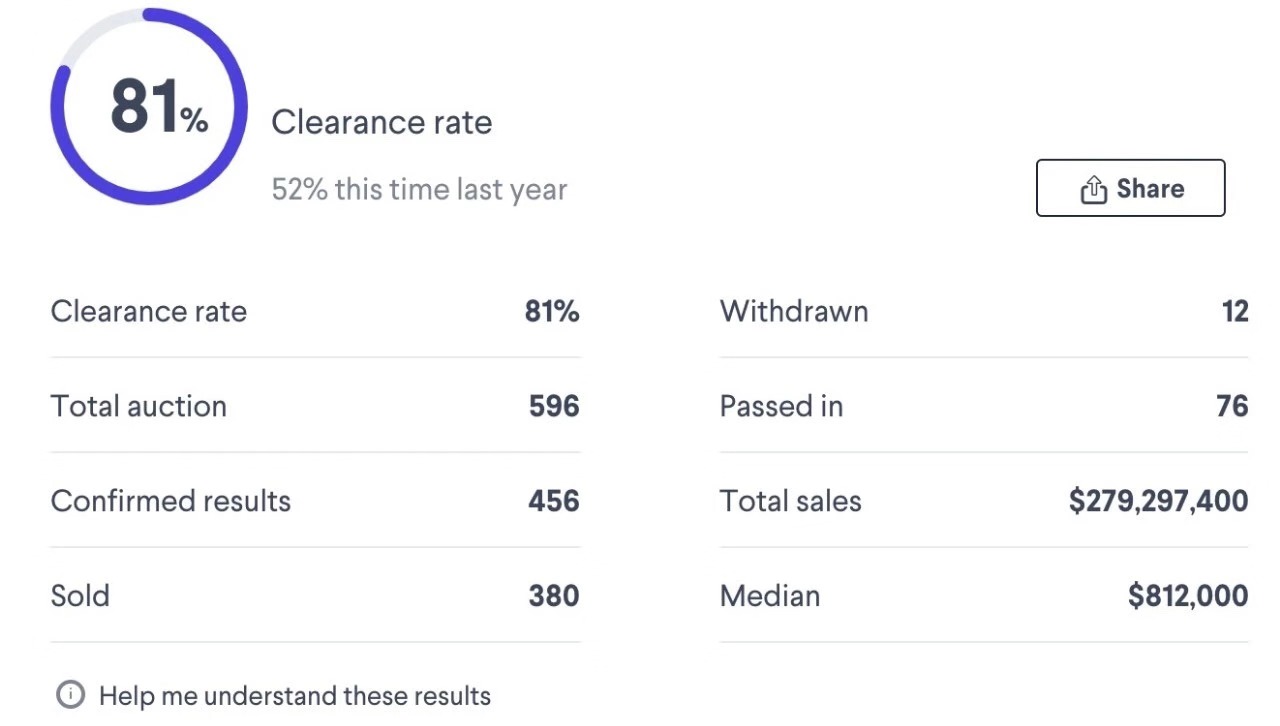Select the 76 passed in value
This screenshot has width=1280, height=726.
(1232, 406)
